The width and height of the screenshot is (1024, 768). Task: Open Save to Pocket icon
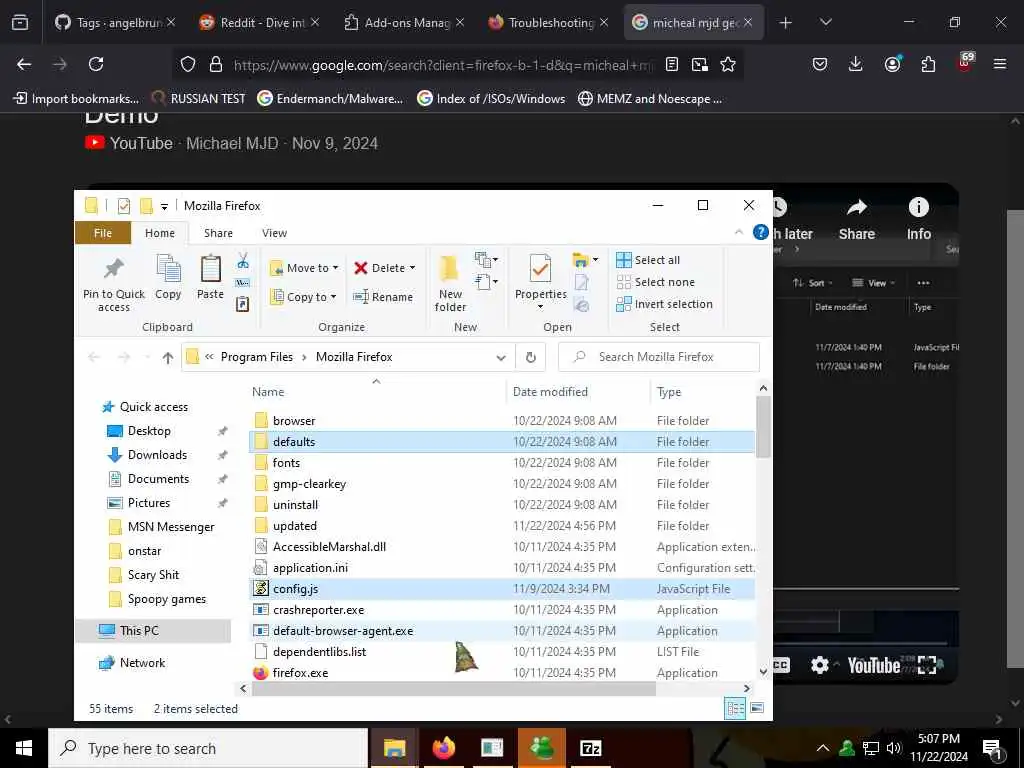click(x=820, y=64)
